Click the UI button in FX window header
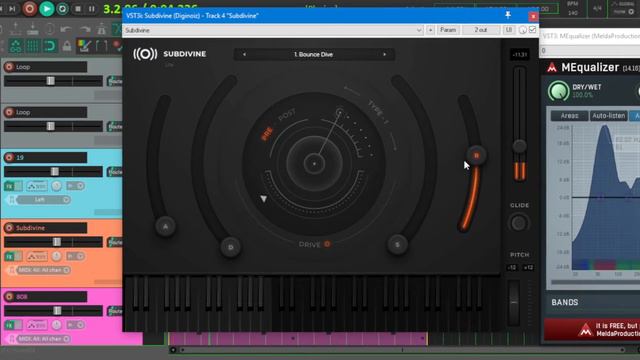 pyautogui.click(x=509, y=30)
